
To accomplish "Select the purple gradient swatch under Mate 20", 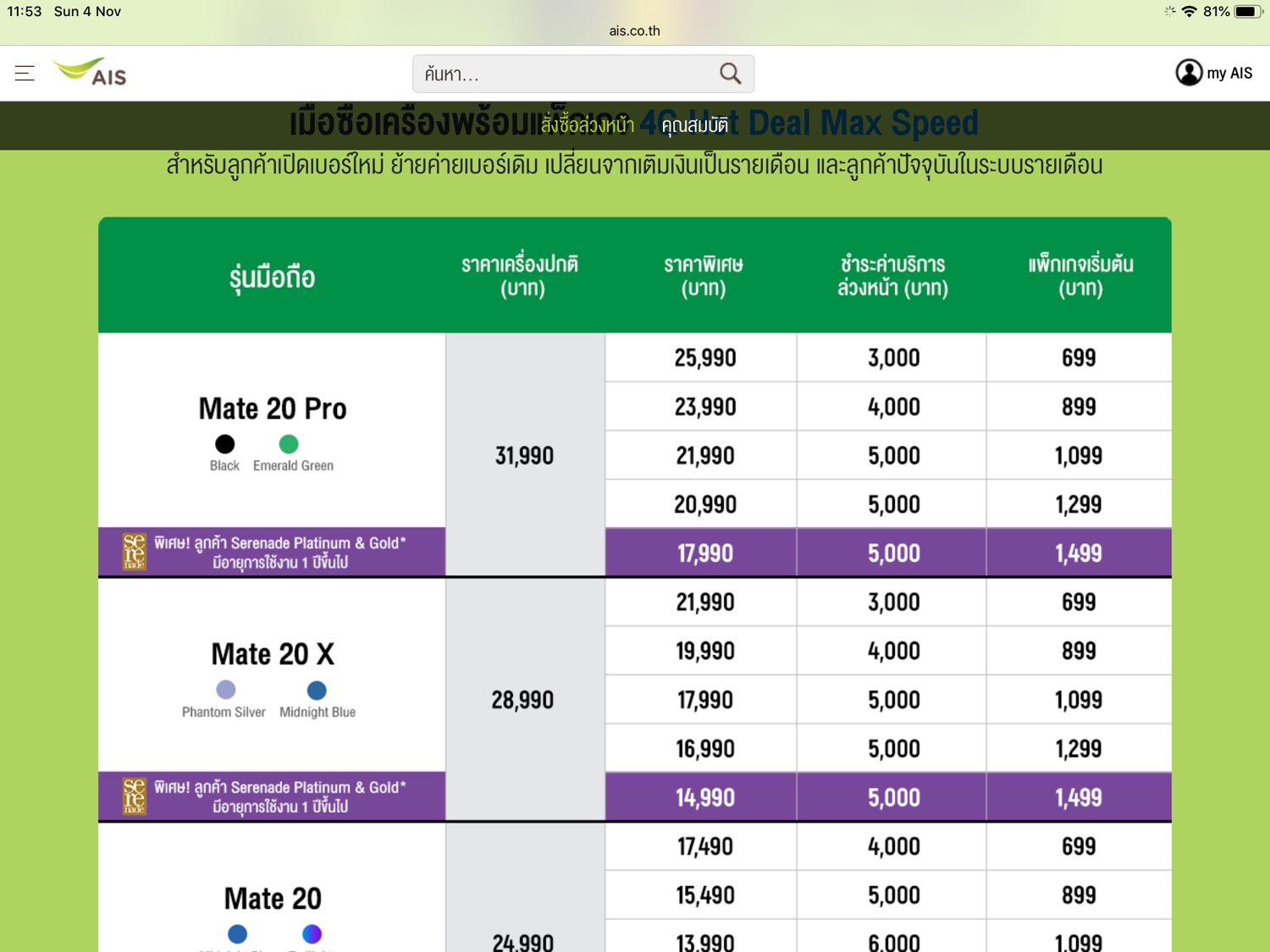I will coord(312,934).
